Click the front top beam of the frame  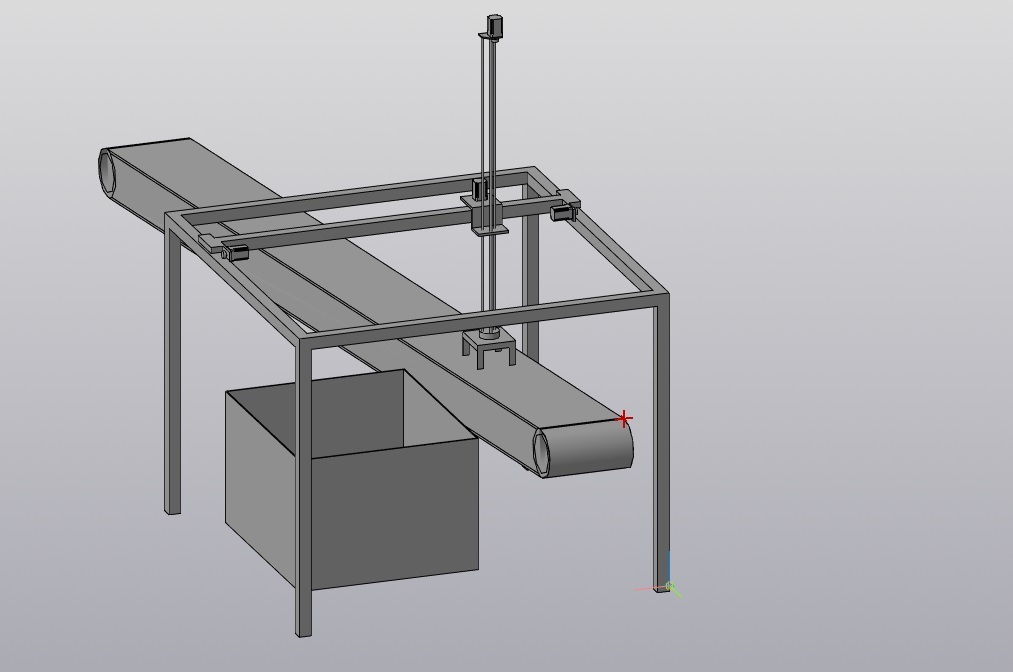(480, 318)
